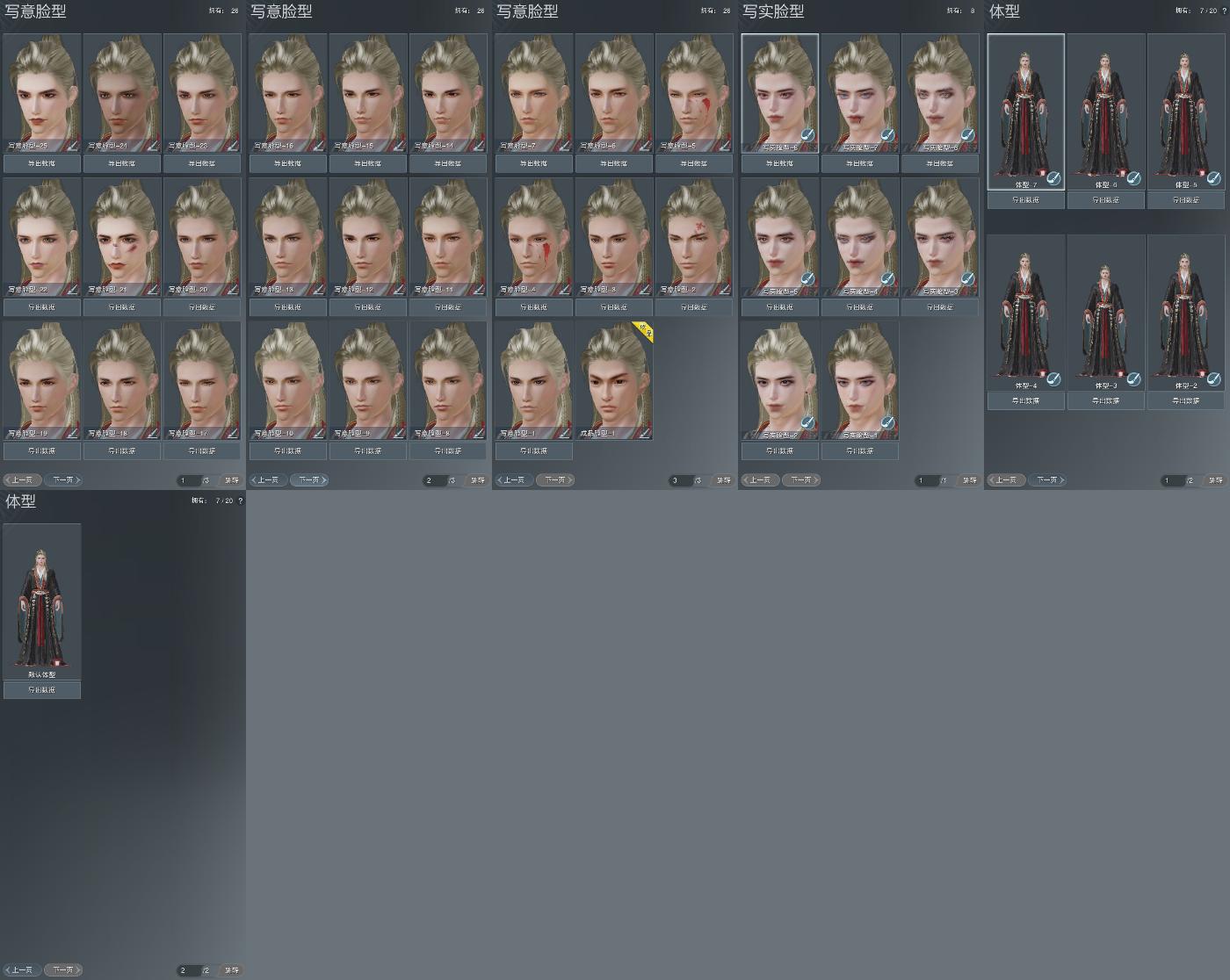1230x980 pixels.
Task: Click the edit pencil icon on 写意脸型-14
Action: (480, 146)
